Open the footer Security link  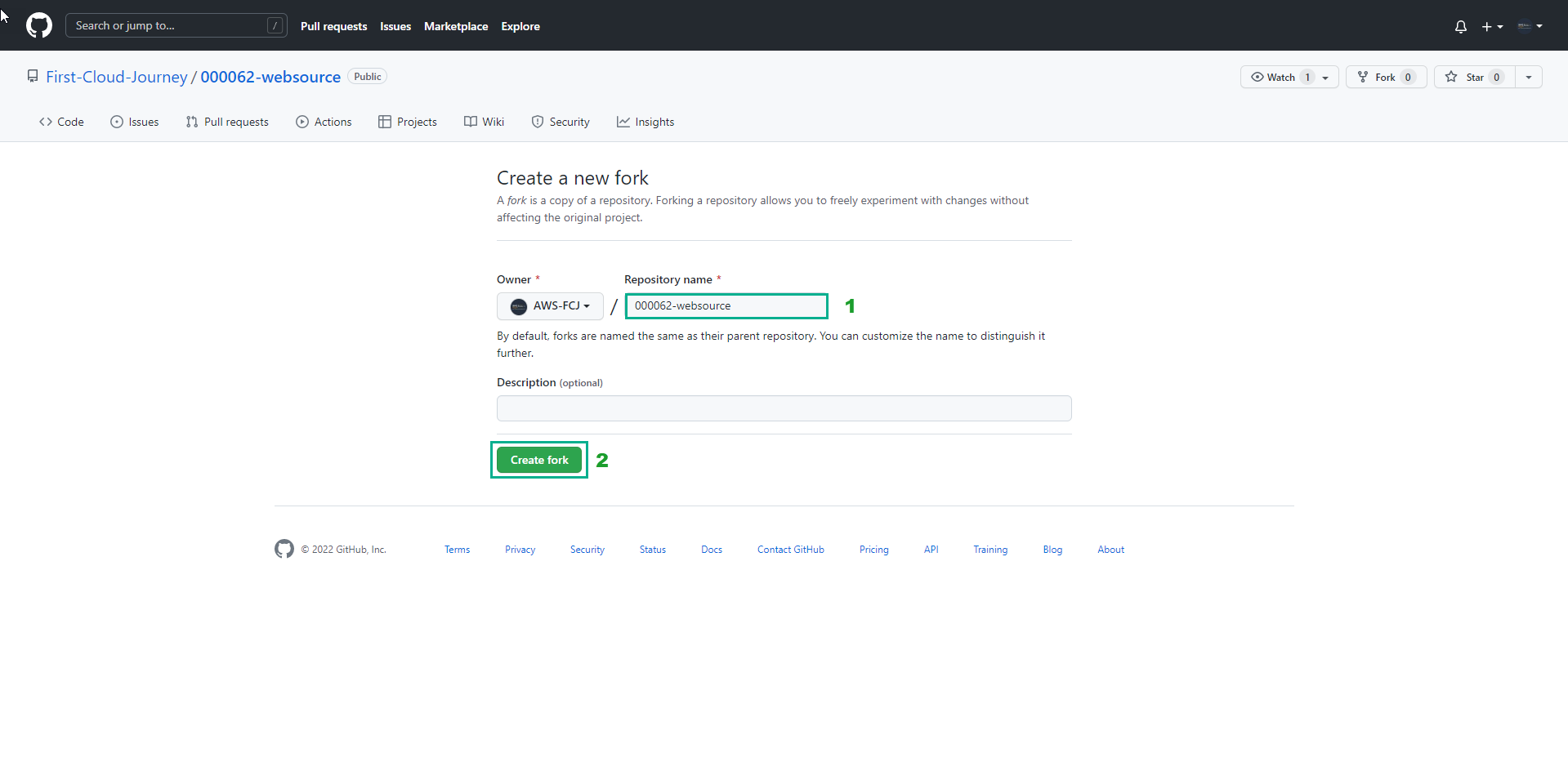tap(587, 550)
